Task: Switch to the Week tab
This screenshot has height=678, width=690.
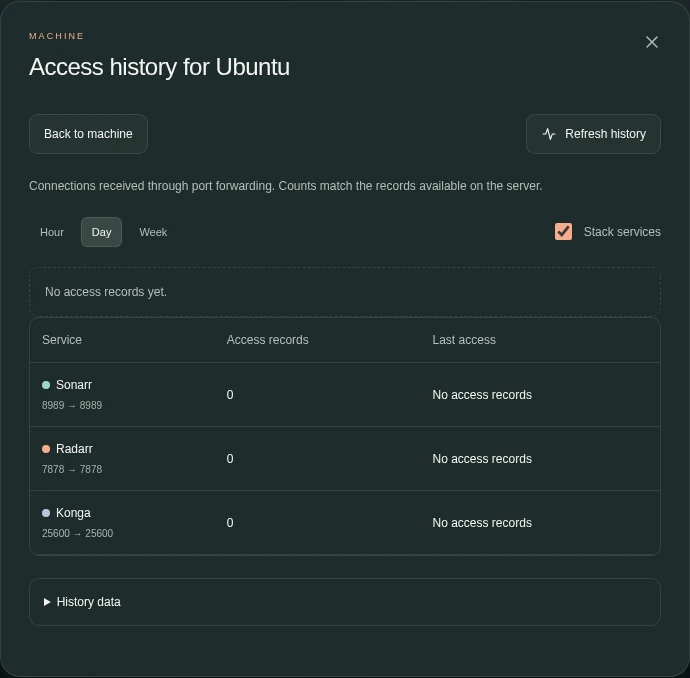Action: pos(153,232)
